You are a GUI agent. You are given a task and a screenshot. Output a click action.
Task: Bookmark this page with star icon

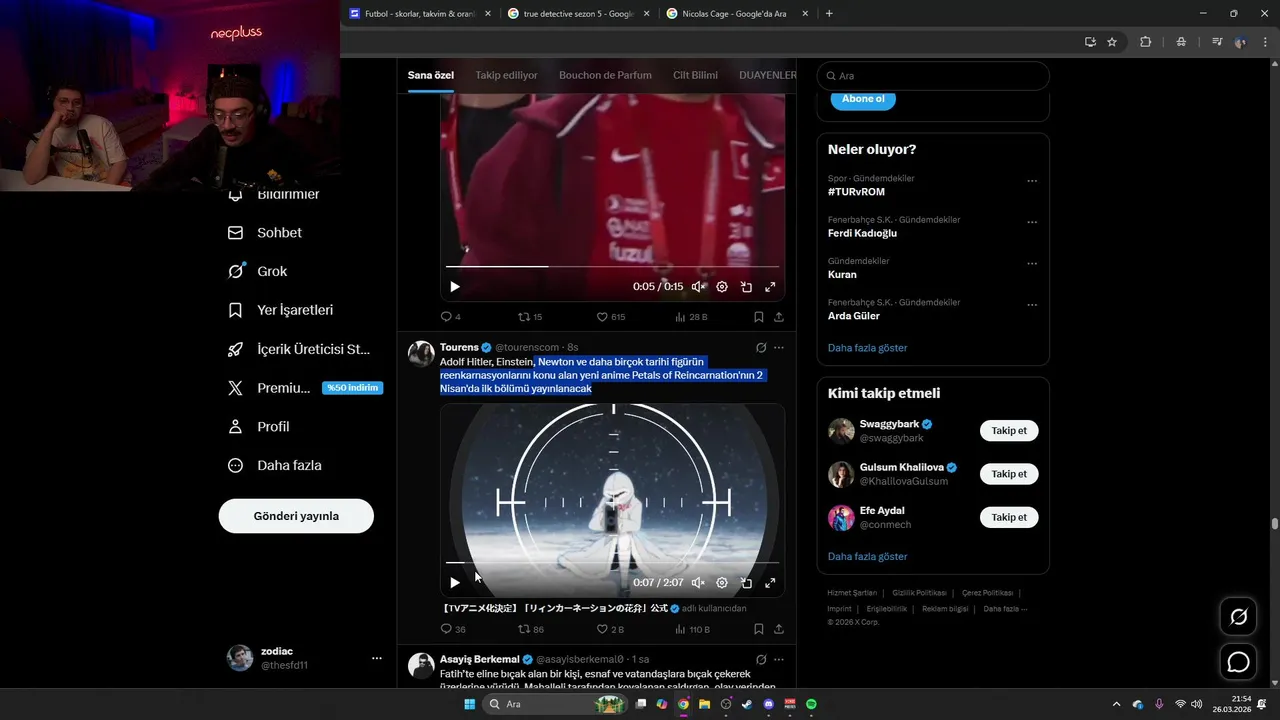click(x=1112, y=42)
